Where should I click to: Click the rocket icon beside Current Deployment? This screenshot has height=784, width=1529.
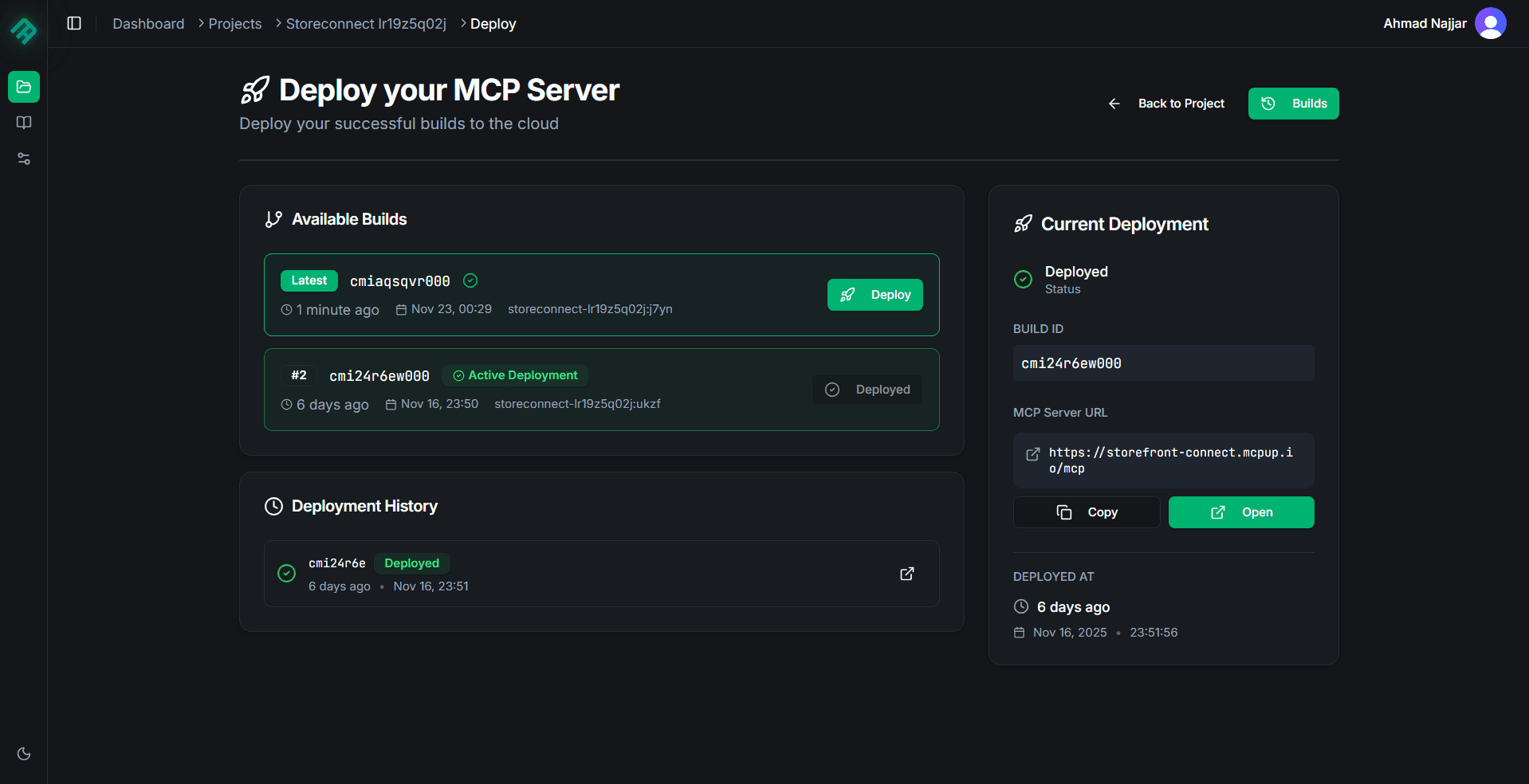tap(1023, 224)
